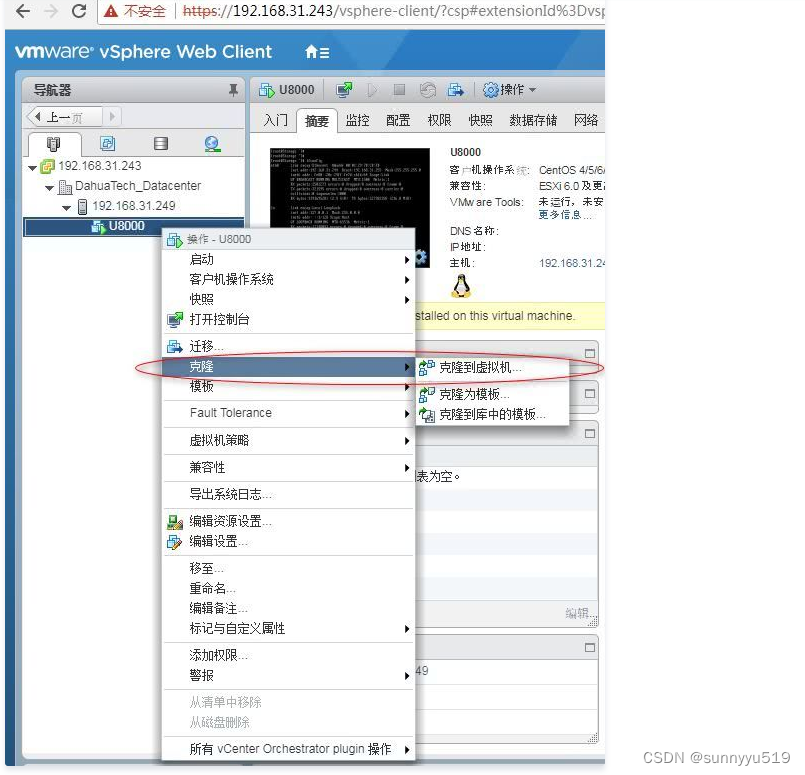Screen dimensions: 805x775
Task: Choose 克隆到库中的模板 in submenu
Action: pos(492,415)
